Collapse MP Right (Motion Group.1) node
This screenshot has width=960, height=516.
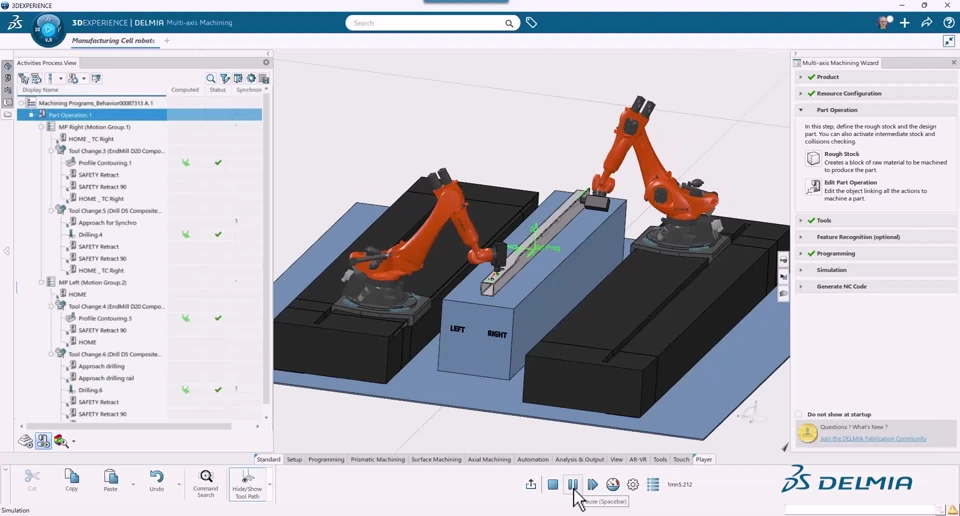[41, 127]
